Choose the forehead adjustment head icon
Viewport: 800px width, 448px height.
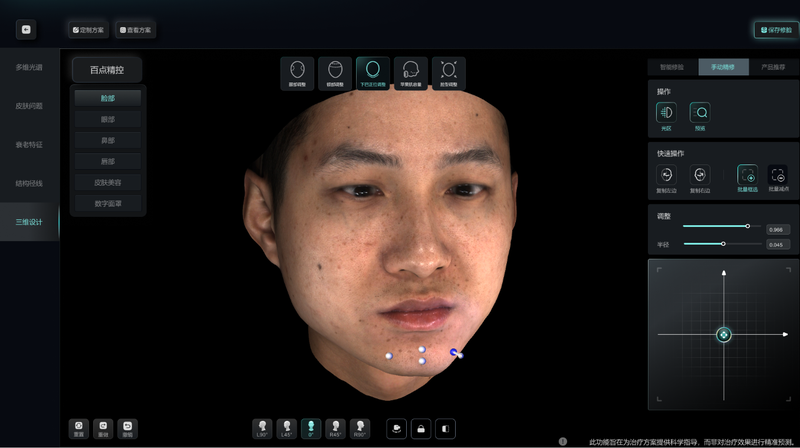[335, 73]
